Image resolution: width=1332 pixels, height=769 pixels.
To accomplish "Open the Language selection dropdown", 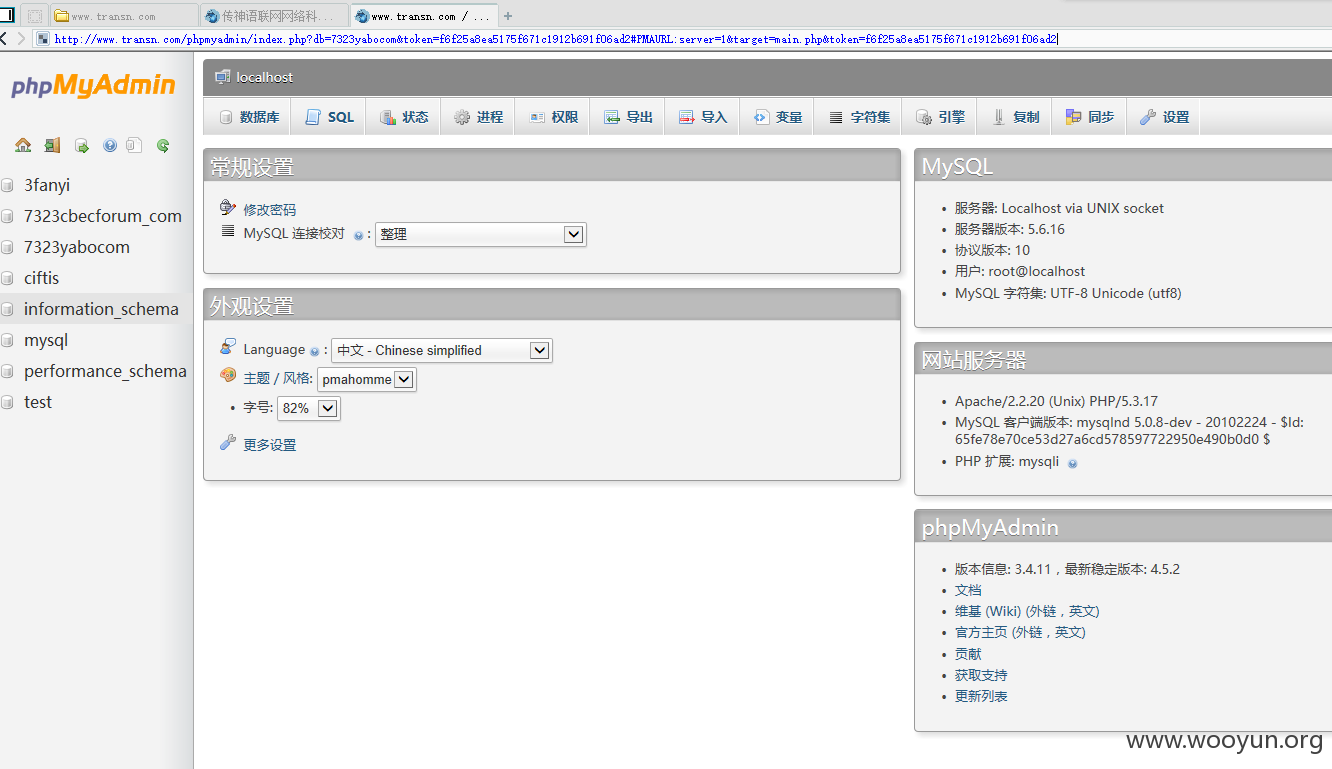I will [x=442, y=350].
